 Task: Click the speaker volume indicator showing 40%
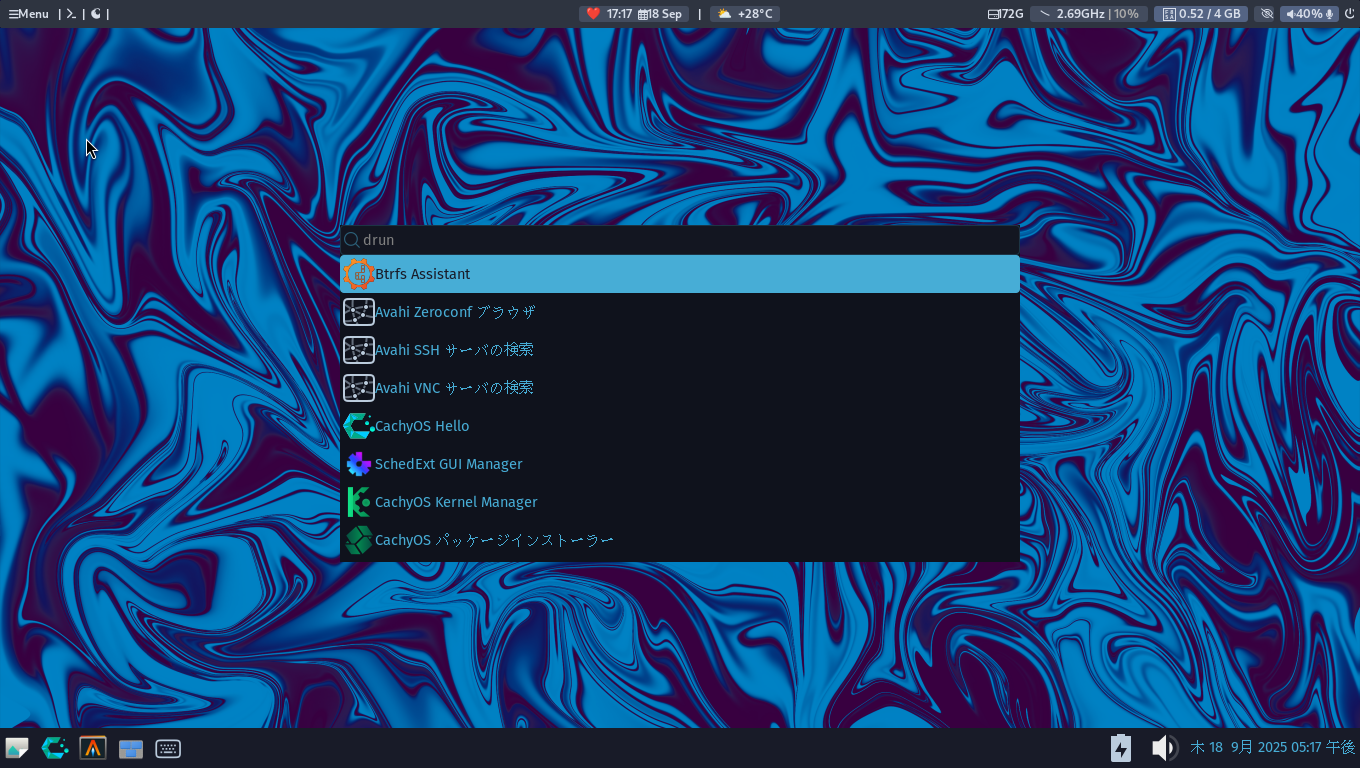1303,14
